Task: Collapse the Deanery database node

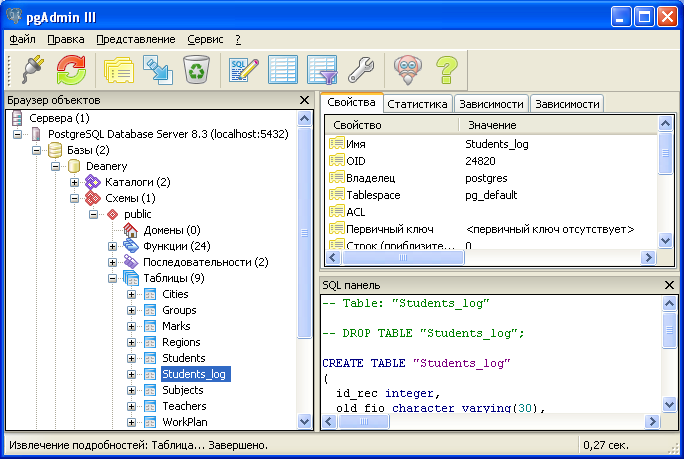Action: [x=55, y=166]
